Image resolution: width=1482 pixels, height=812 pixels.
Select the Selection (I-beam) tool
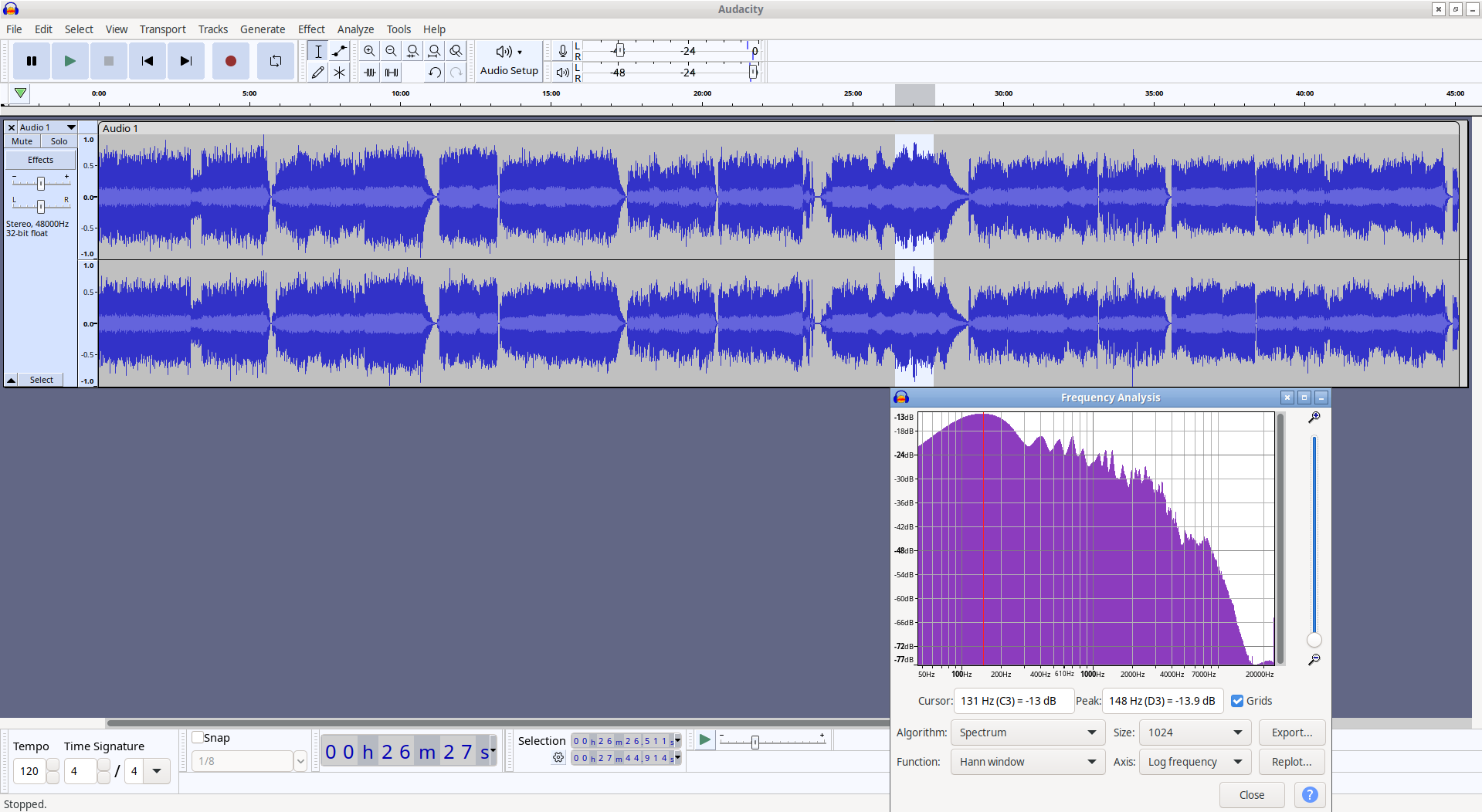(x=318, y=51)
